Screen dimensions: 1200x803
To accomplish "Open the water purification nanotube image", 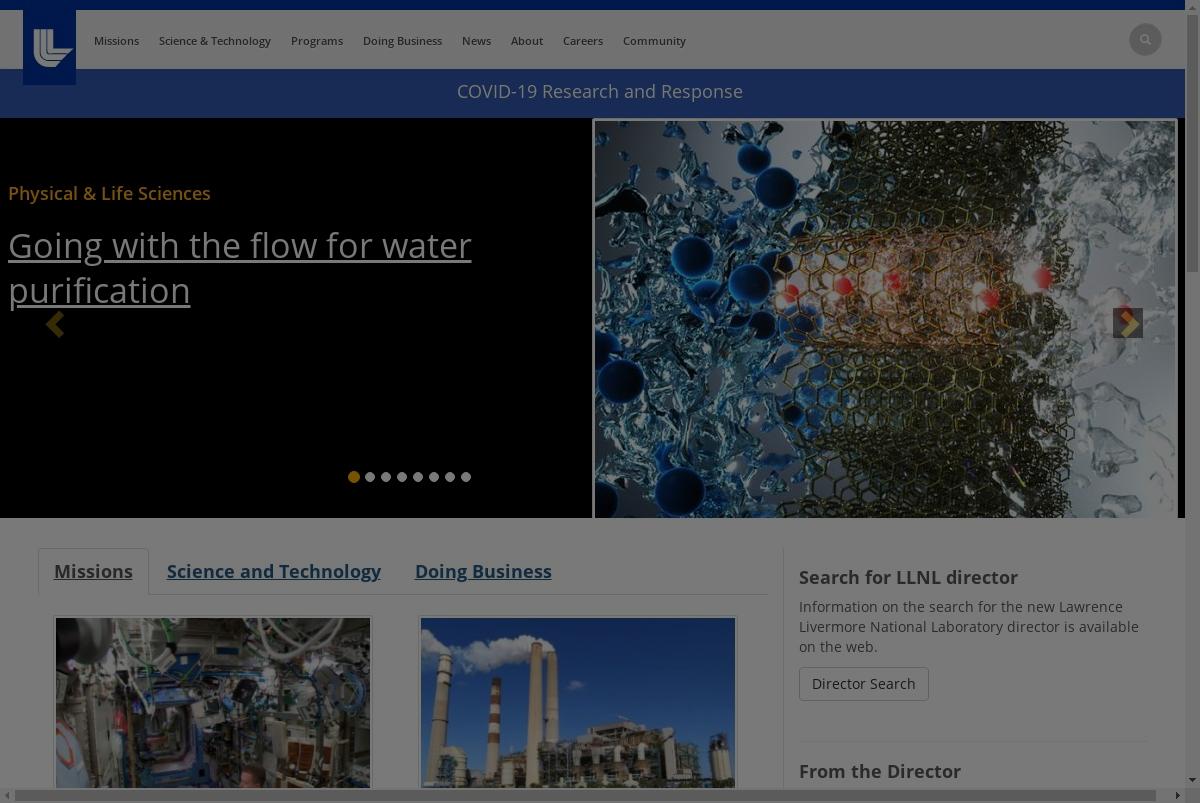I will click(x=885, y=319).
